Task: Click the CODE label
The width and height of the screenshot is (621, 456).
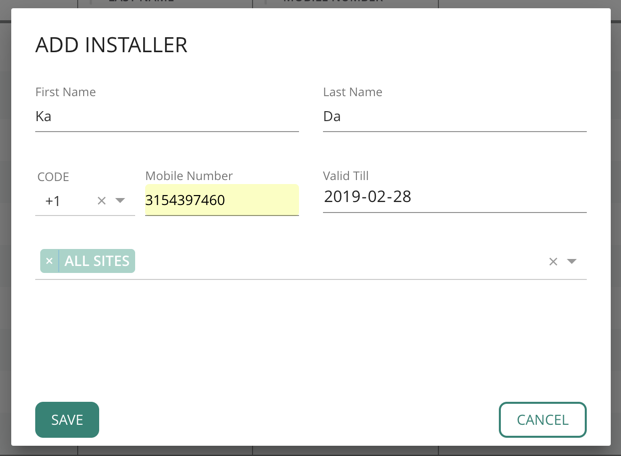Action: pos(53,177)
